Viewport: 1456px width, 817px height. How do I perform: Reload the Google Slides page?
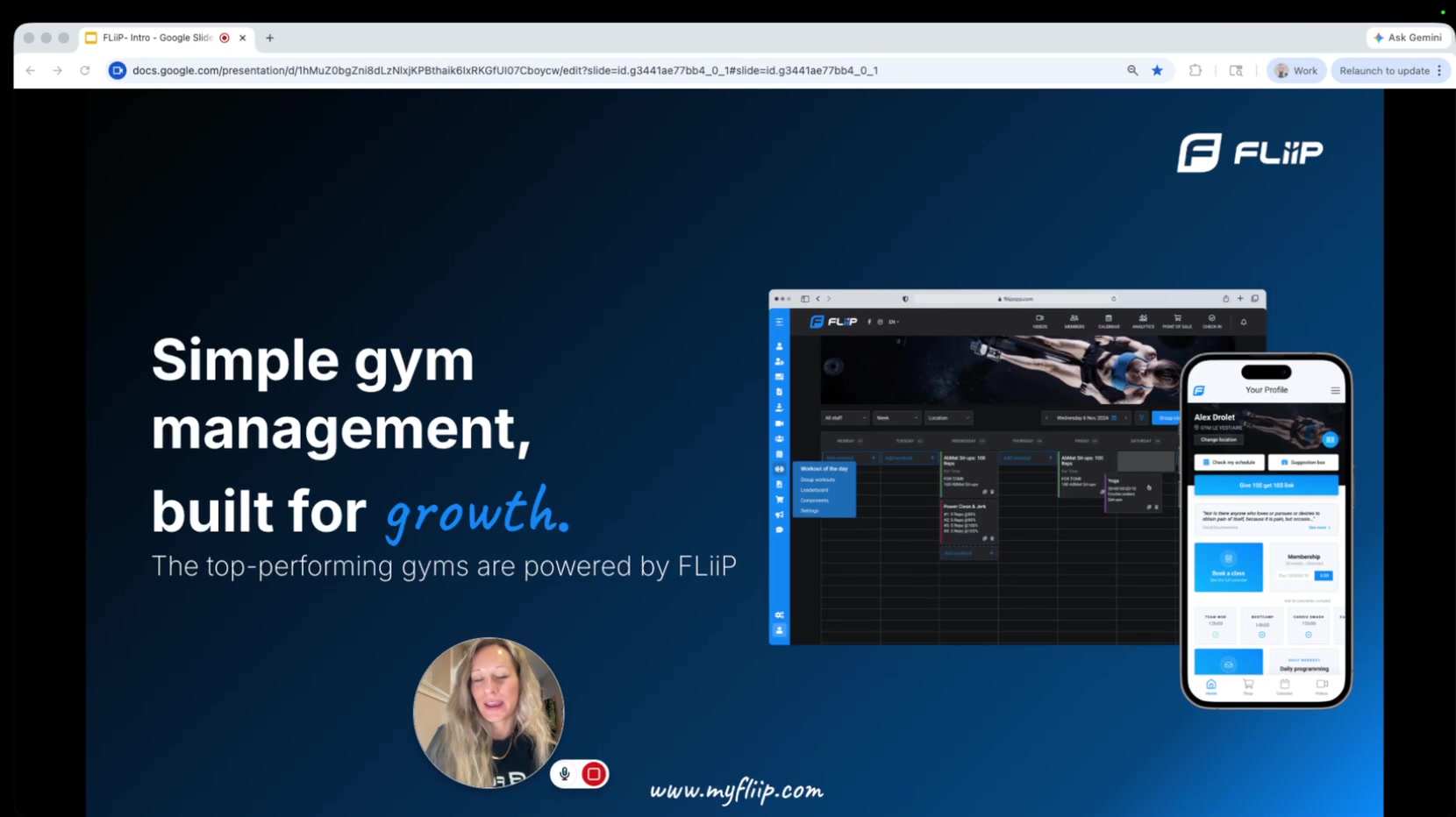(85, 70)
